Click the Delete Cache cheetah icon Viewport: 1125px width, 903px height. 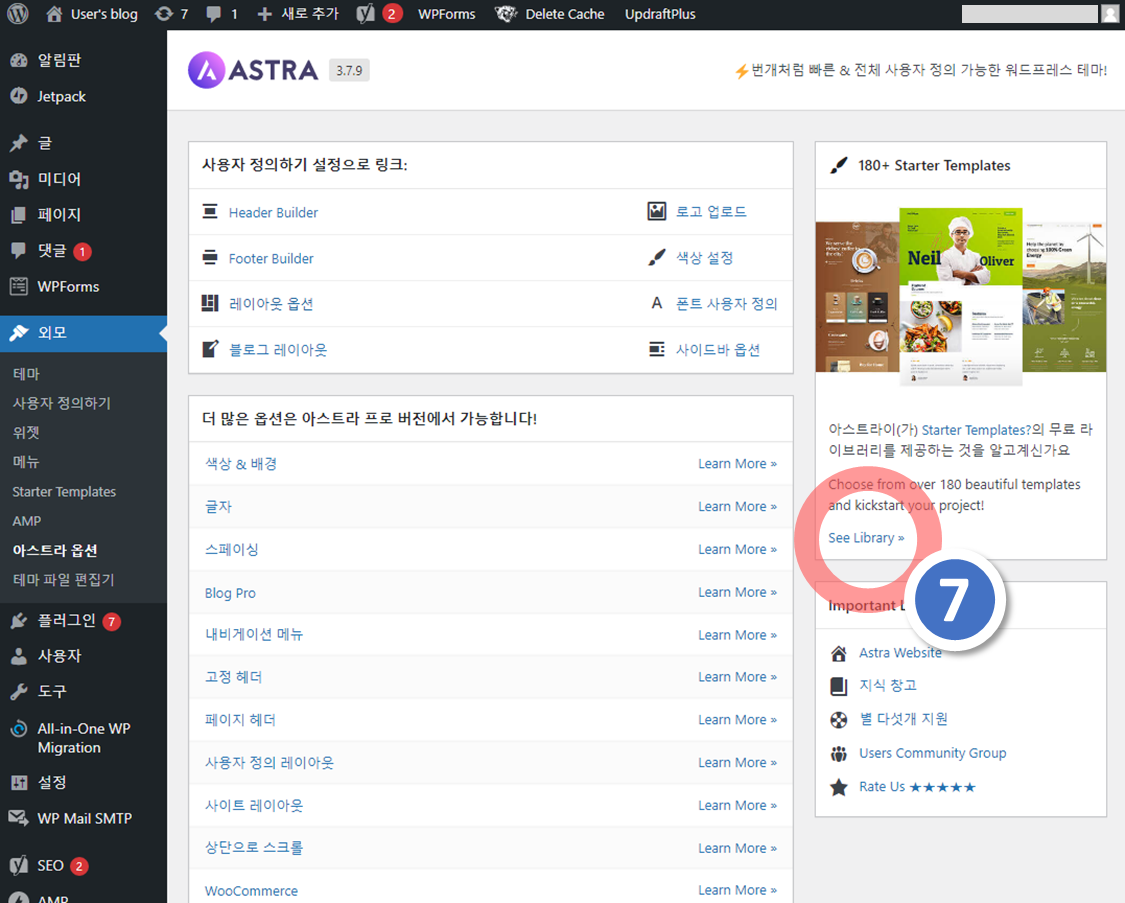[507, 14]
